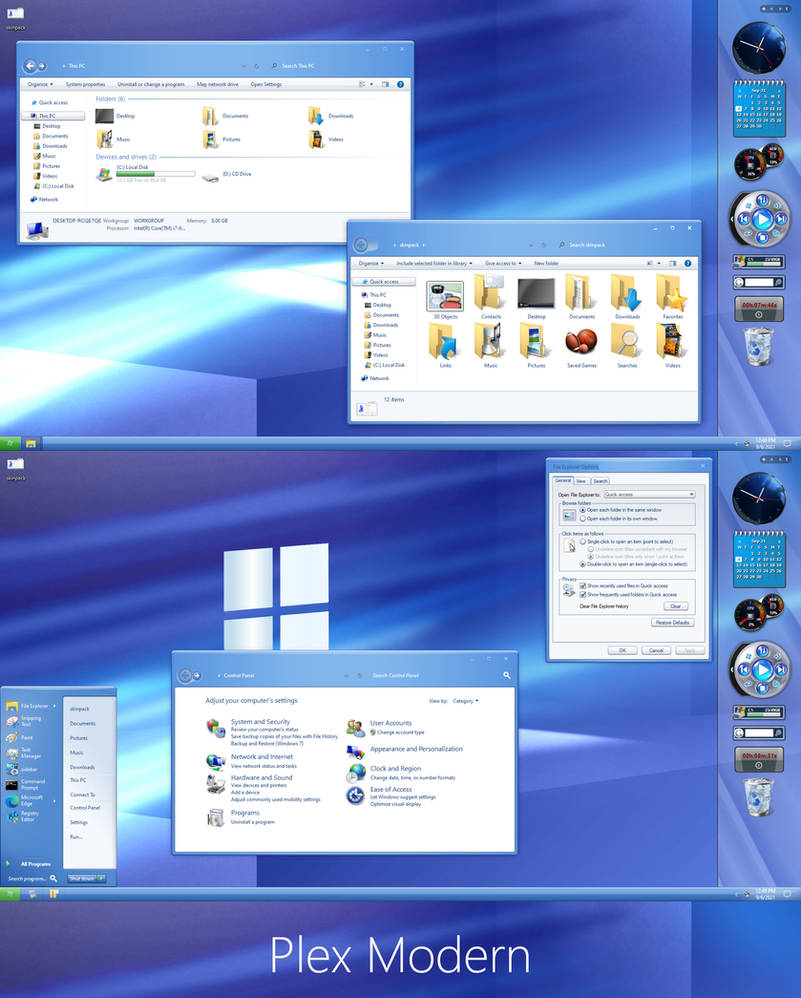Expand the shutdown options arrow

click(x=102, y=878)
